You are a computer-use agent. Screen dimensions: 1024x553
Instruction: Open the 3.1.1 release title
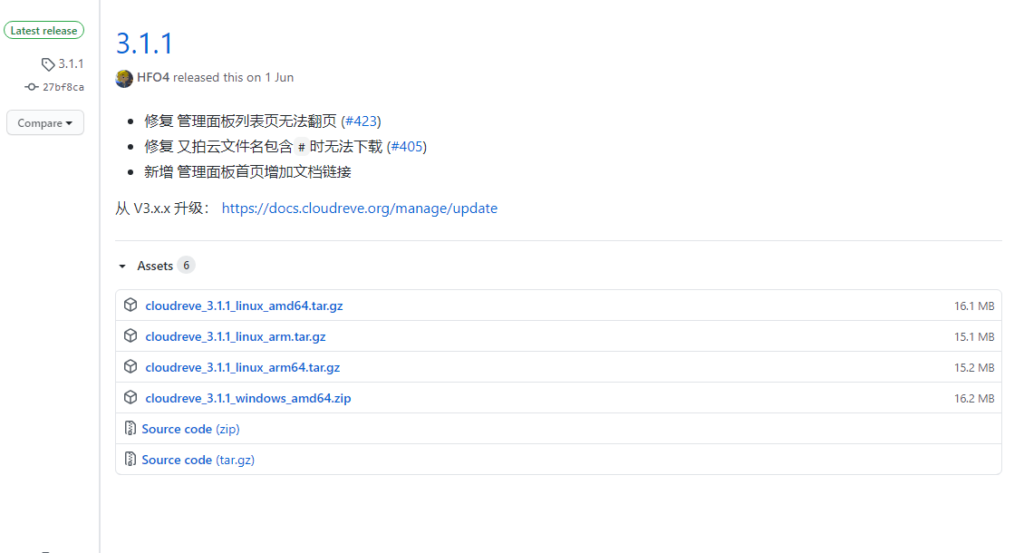click(144, 44)
